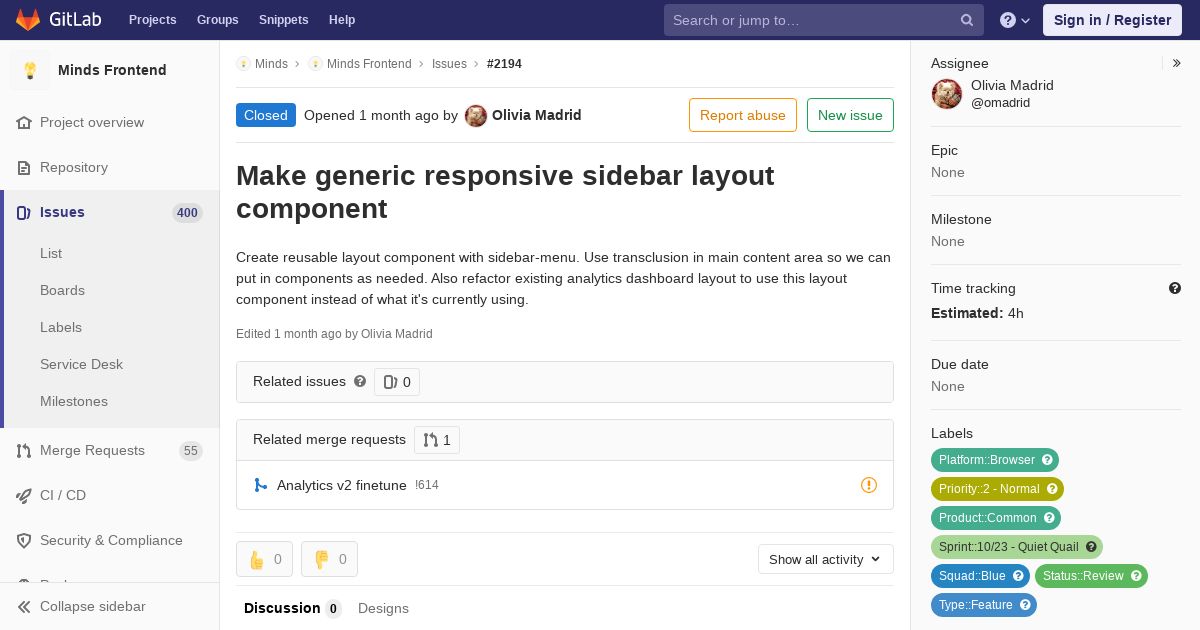
Task: Click the Minds Frontend lightbulb project avatar
Action: (x=30, y=70)
